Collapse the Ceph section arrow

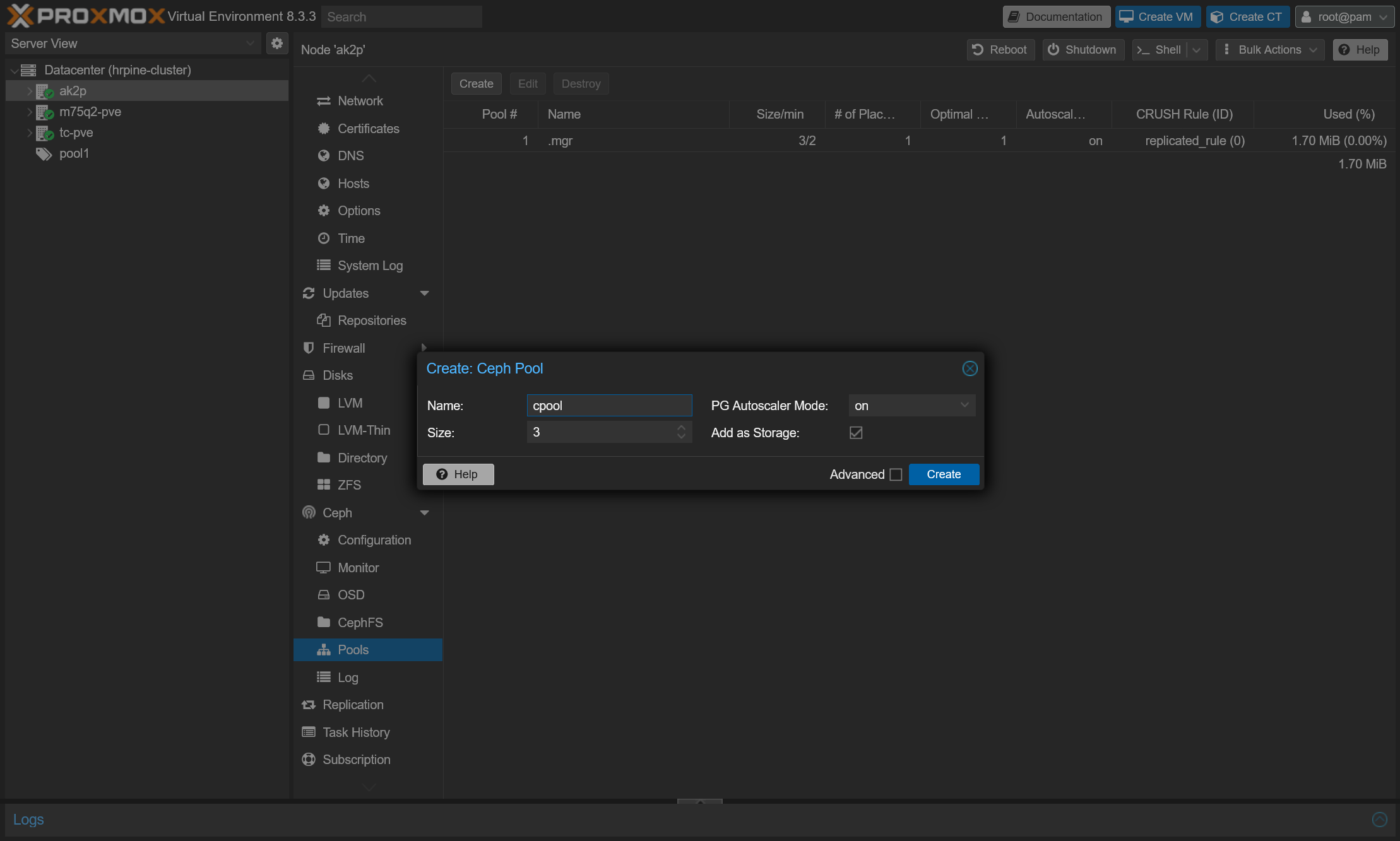coord(425,513)
